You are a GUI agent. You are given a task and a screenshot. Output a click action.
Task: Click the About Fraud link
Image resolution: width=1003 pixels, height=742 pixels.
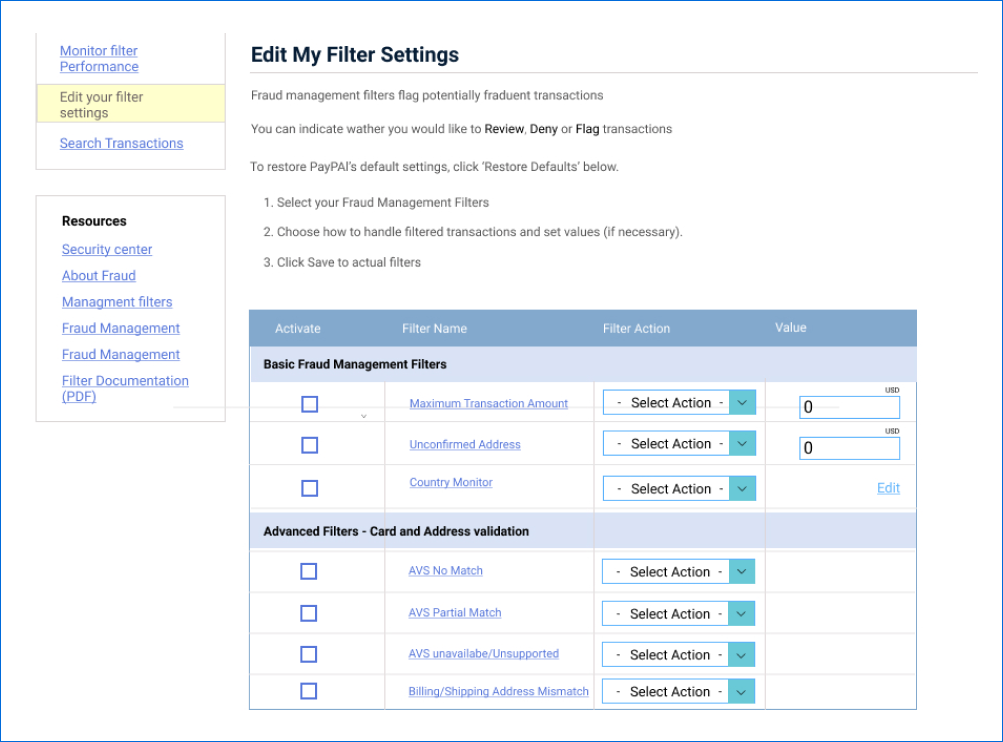(99, 276)
